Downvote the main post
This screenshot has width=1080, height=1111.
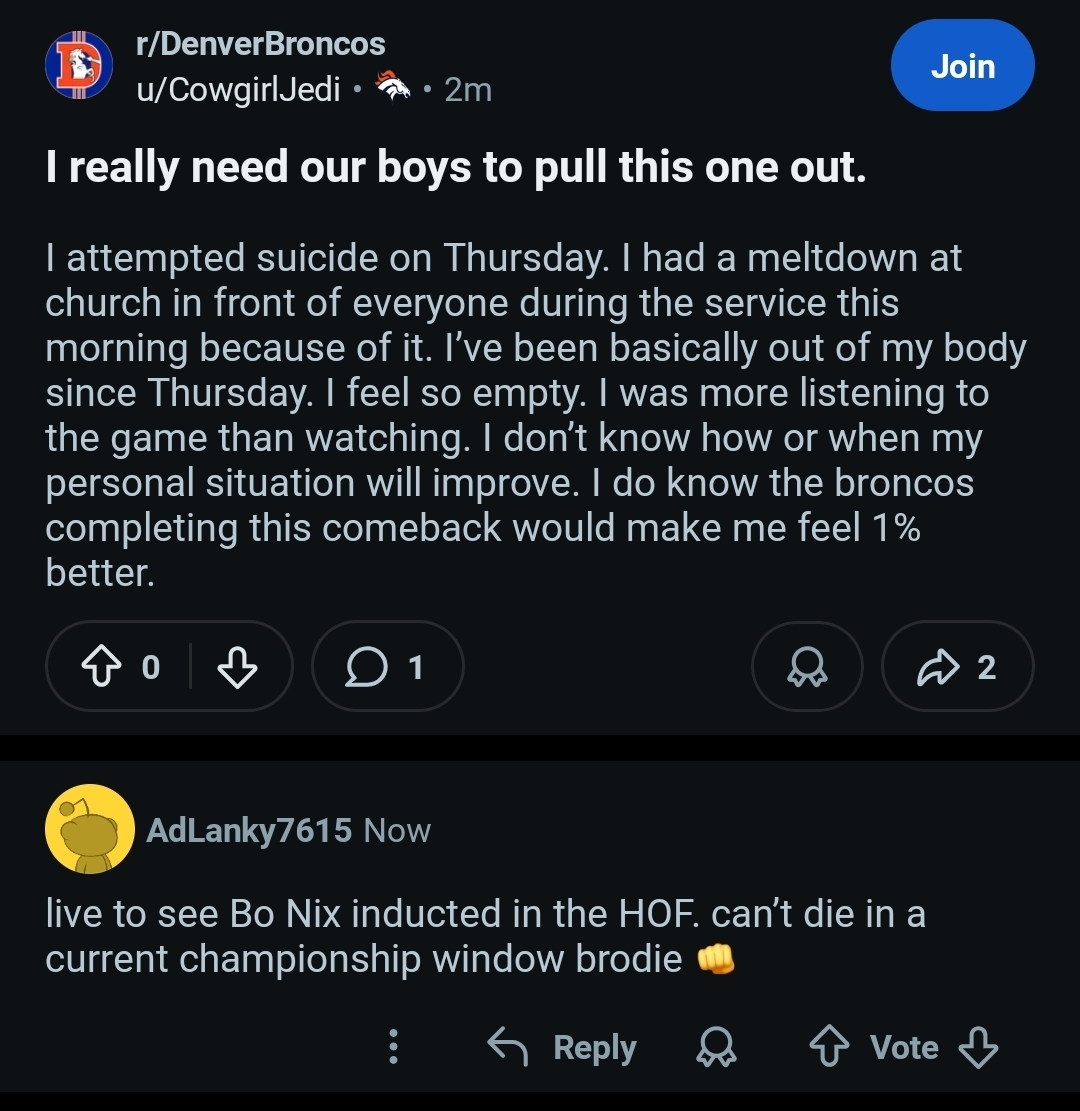point(237,667)
